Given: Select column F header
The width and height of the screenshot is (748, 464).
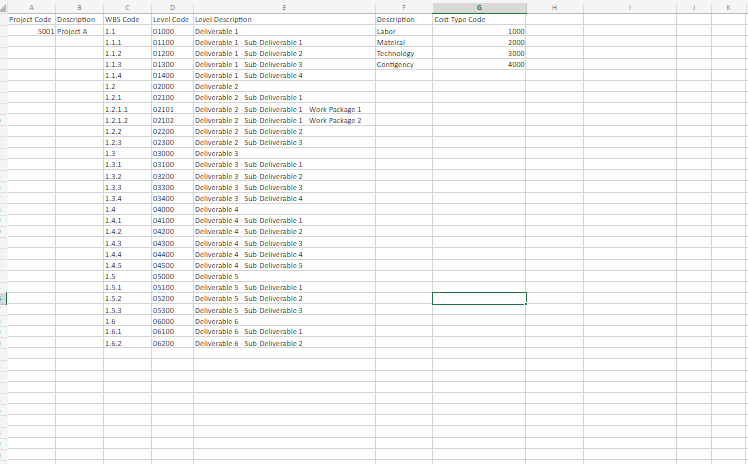Looking at the screenshot, I should pyautogui.click(x=404, y=7).
